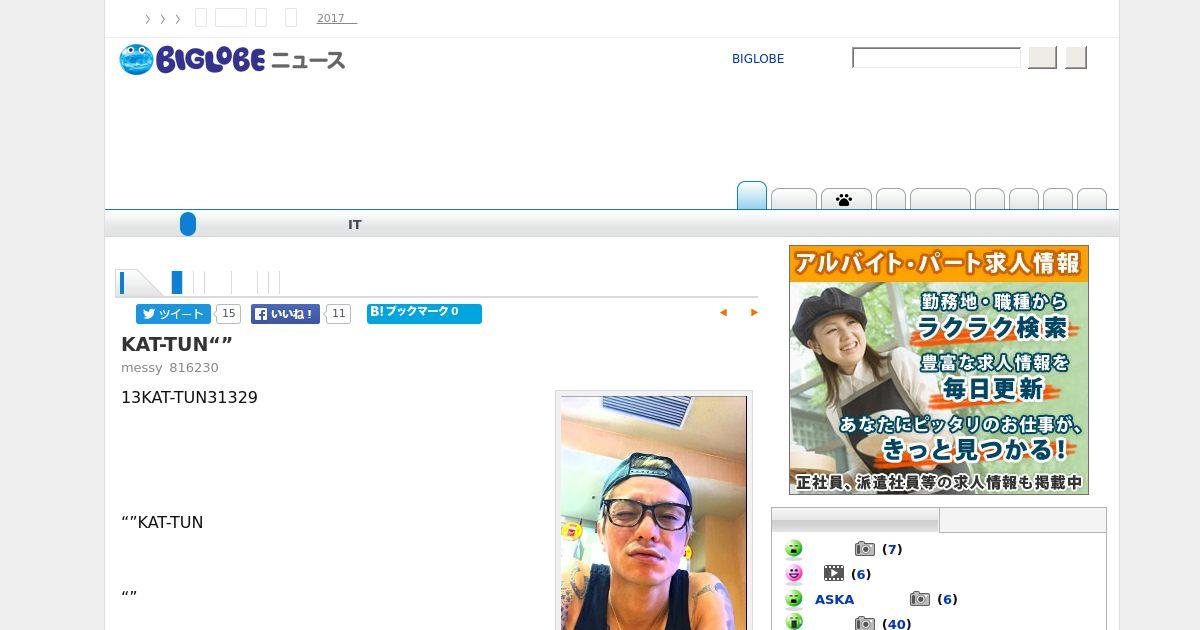This screenshot has width=1200, height=630.
Task: Open the last category tab at the right end
Action: (x=1092, y=199)
